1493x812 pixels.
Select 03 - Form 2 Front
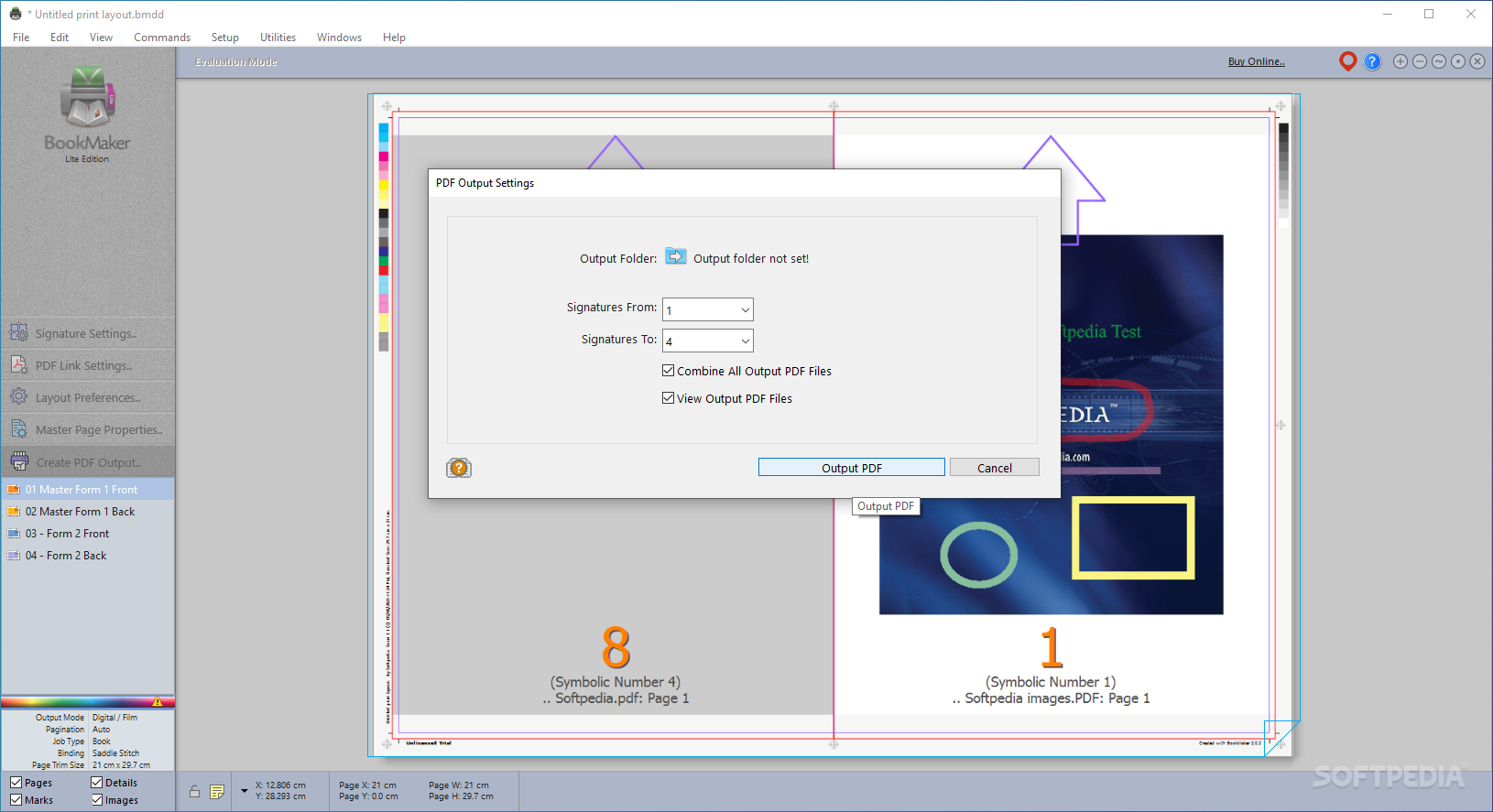[88, 534]
